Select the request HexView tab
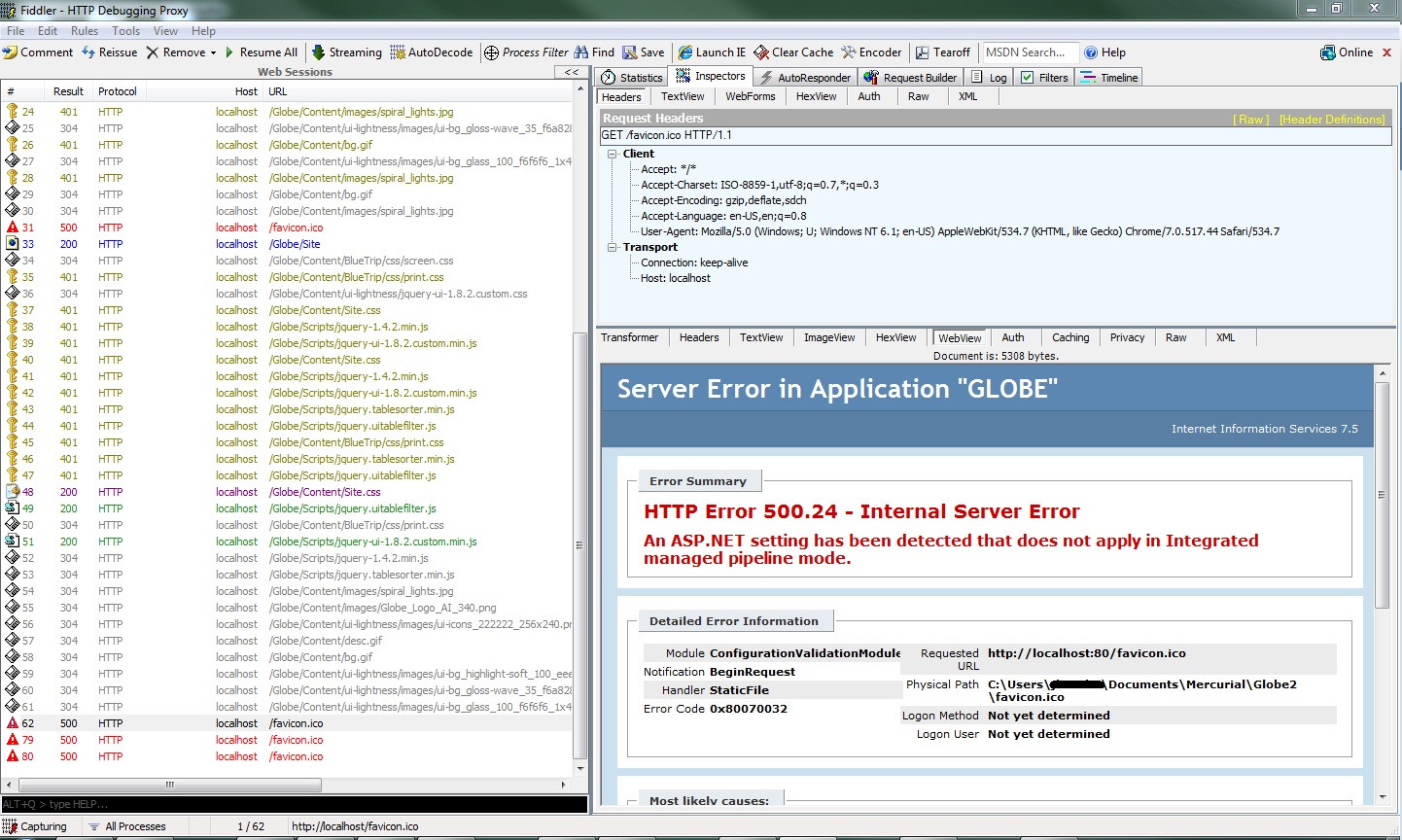This screenshot has height=840, width=1402. (816, 96)
